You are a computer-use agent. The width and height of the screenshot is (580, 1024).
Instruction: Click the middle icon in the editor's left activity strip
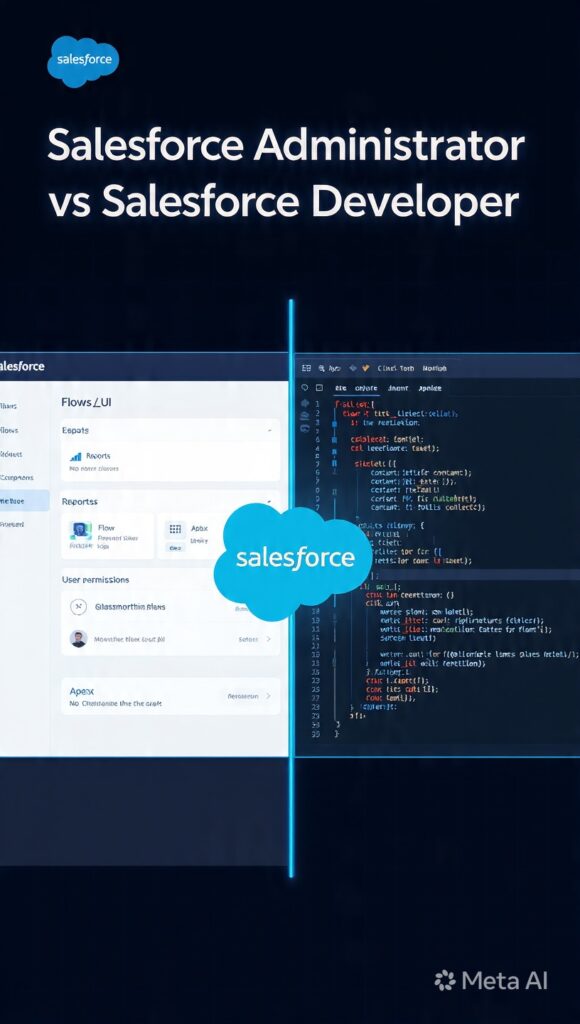click(x=304, y=415)
